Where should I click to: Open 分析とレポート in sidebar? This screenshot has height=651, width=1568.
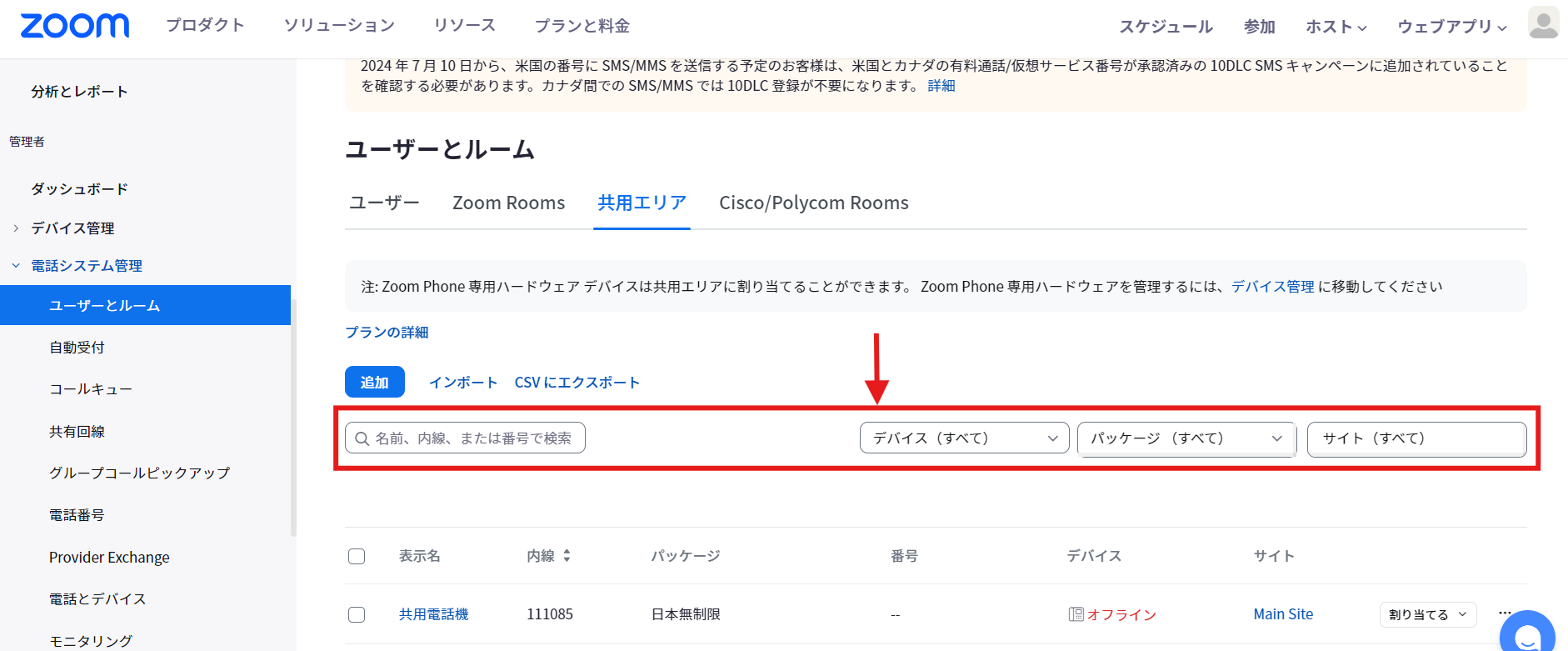point(79,91)
